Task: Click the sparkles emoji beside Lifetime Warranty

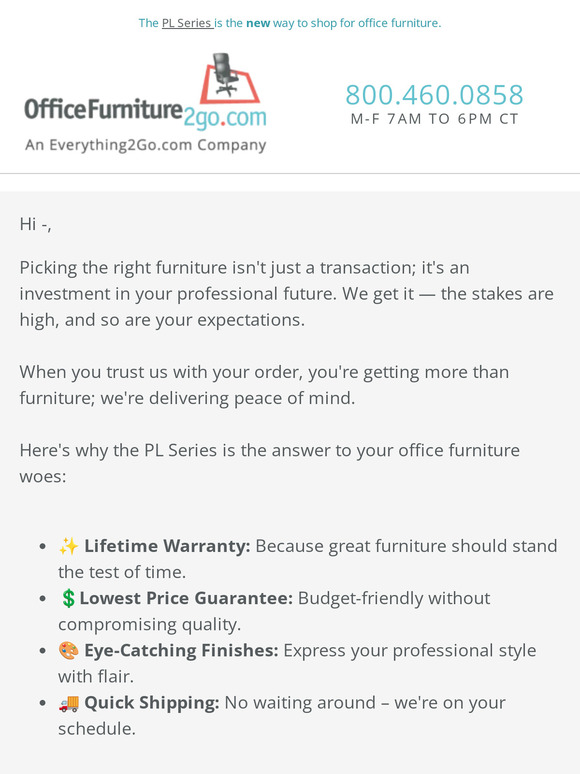Action: (69, 546)
